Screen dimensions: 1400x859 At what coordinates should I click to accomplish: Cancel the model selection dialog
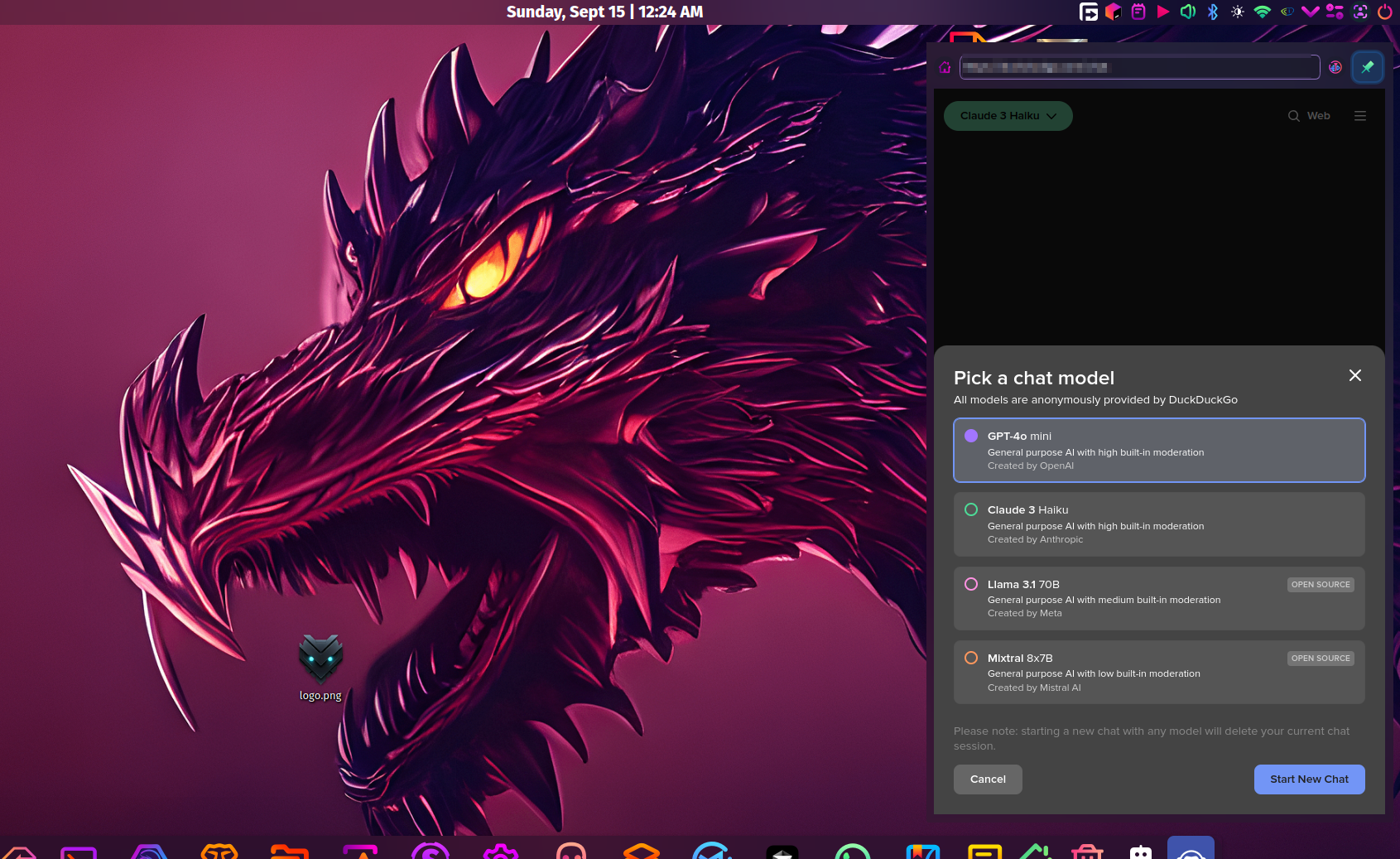click(x=988, y=779)
